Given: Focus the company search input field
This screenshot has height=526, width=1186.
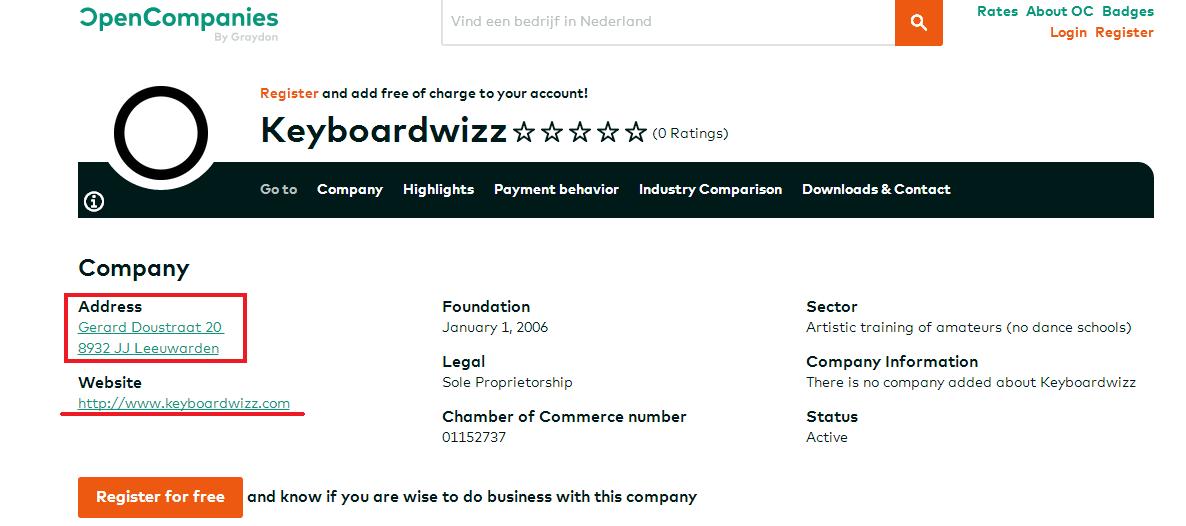Looking at the screenshot, I should coord(668,21).
